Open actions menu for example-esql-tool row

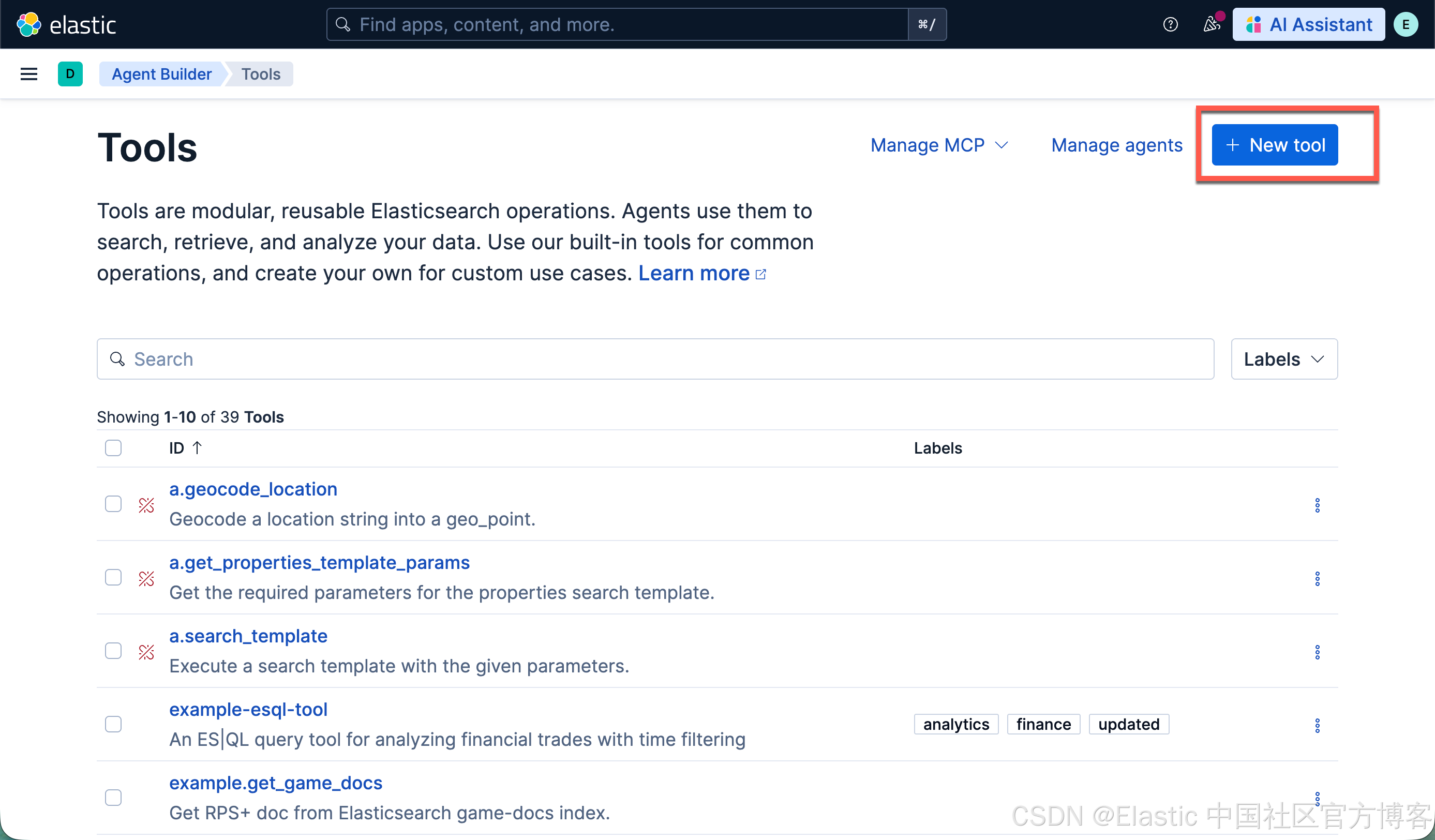click(1317, 725)
